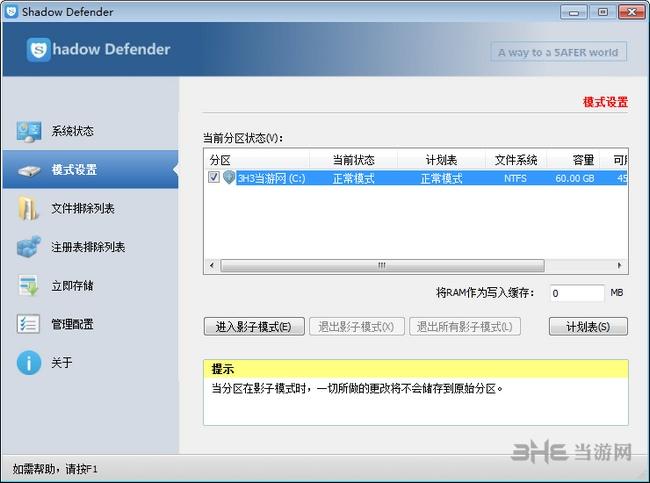Click the 分区 column header
Viewport: 650px width, 483px height.
[257, 160]
